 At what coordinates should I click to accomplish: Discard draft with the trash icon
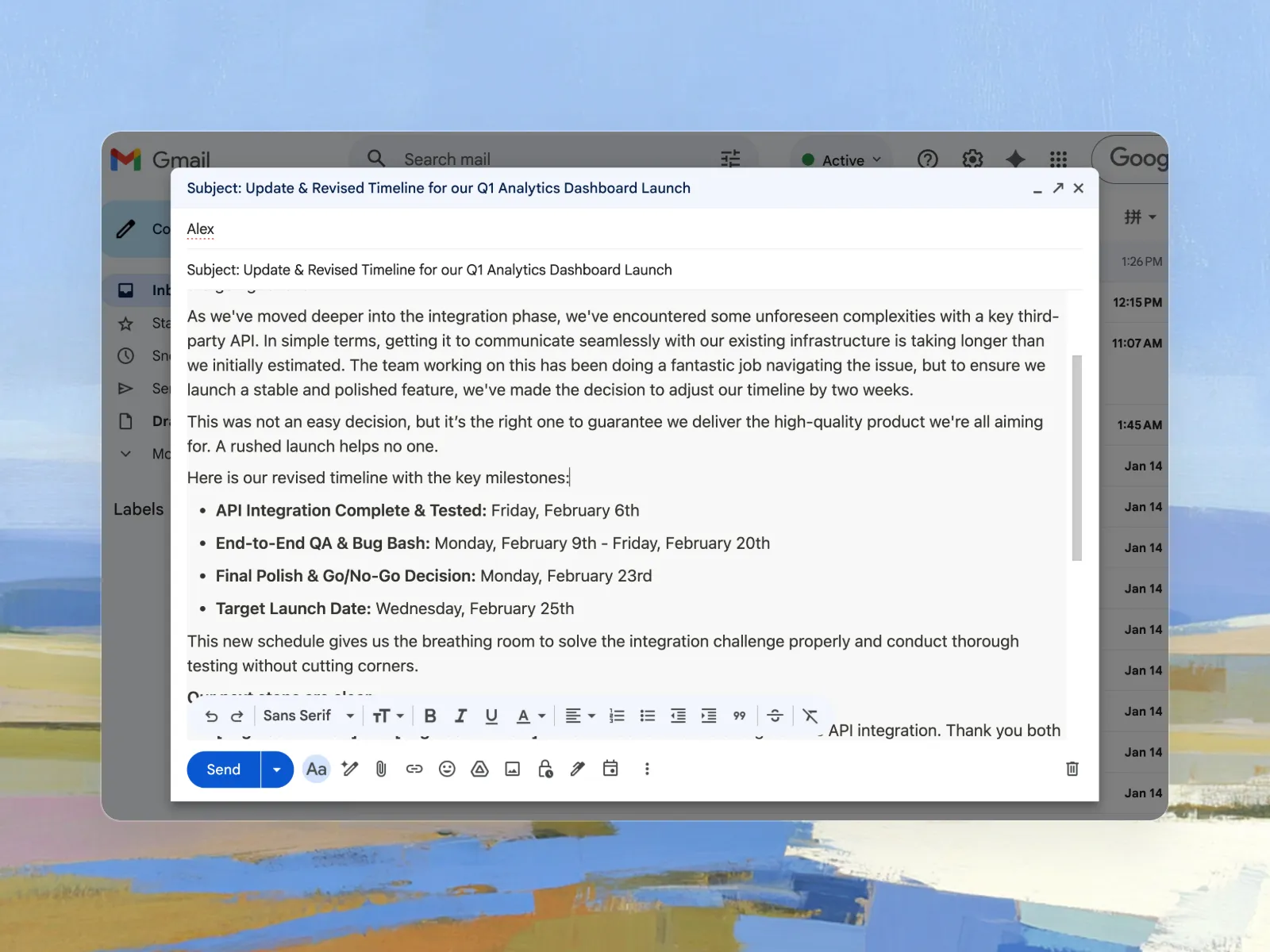[1072, 769]
